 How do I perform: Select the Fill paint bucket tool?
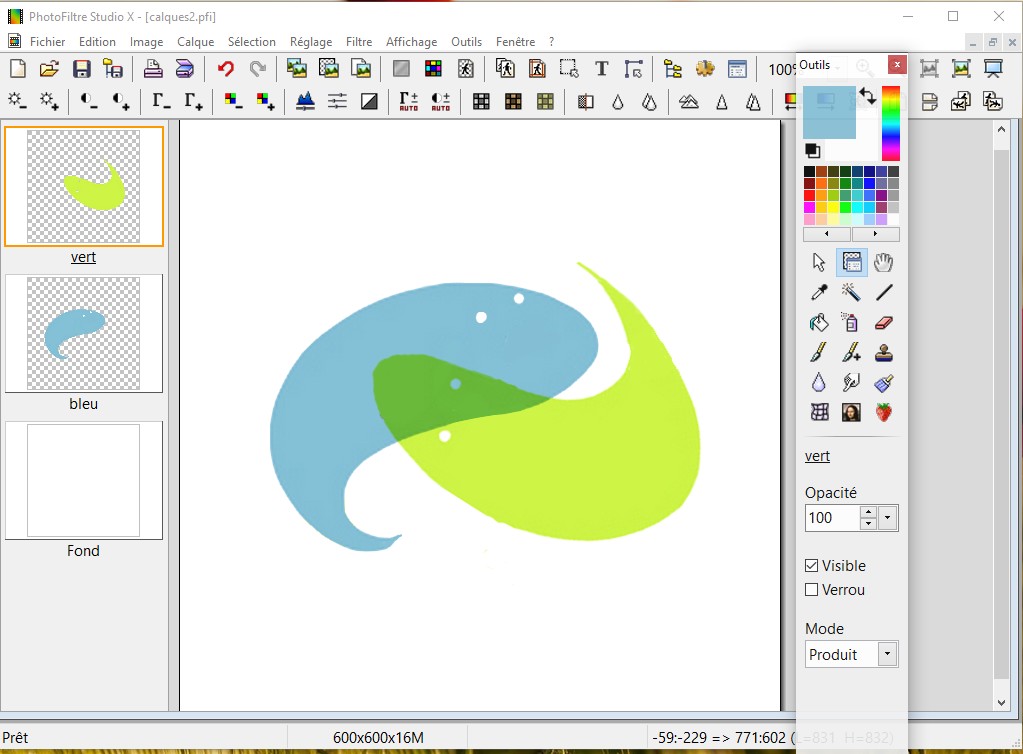[x=819, y=322]
